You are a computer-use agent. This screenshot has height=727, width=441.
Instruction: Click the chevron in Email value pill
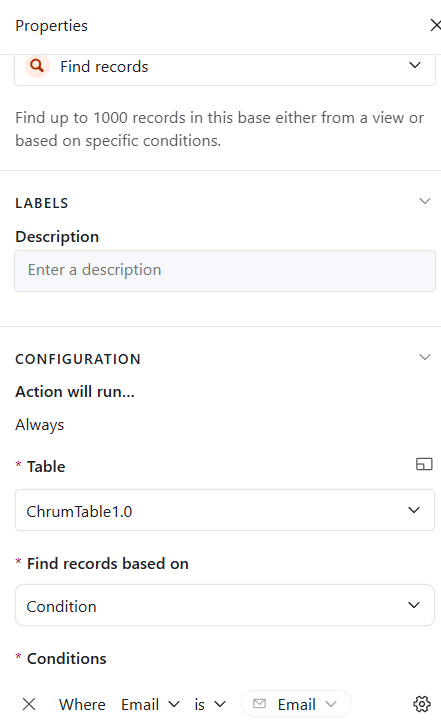331,704
